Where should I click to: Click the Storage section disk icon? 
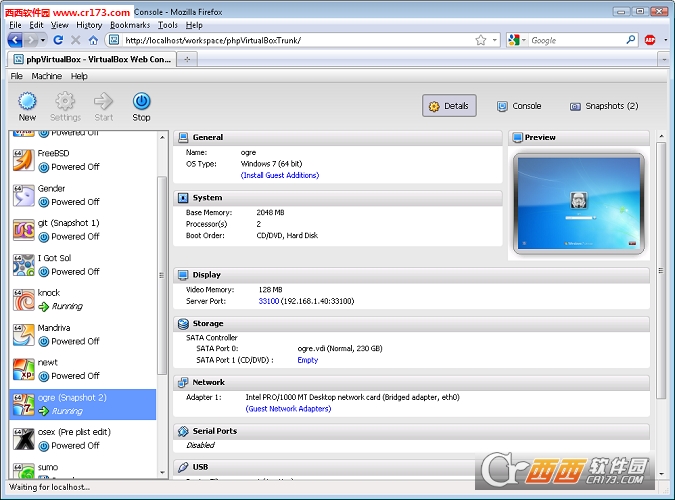point(183,323)
